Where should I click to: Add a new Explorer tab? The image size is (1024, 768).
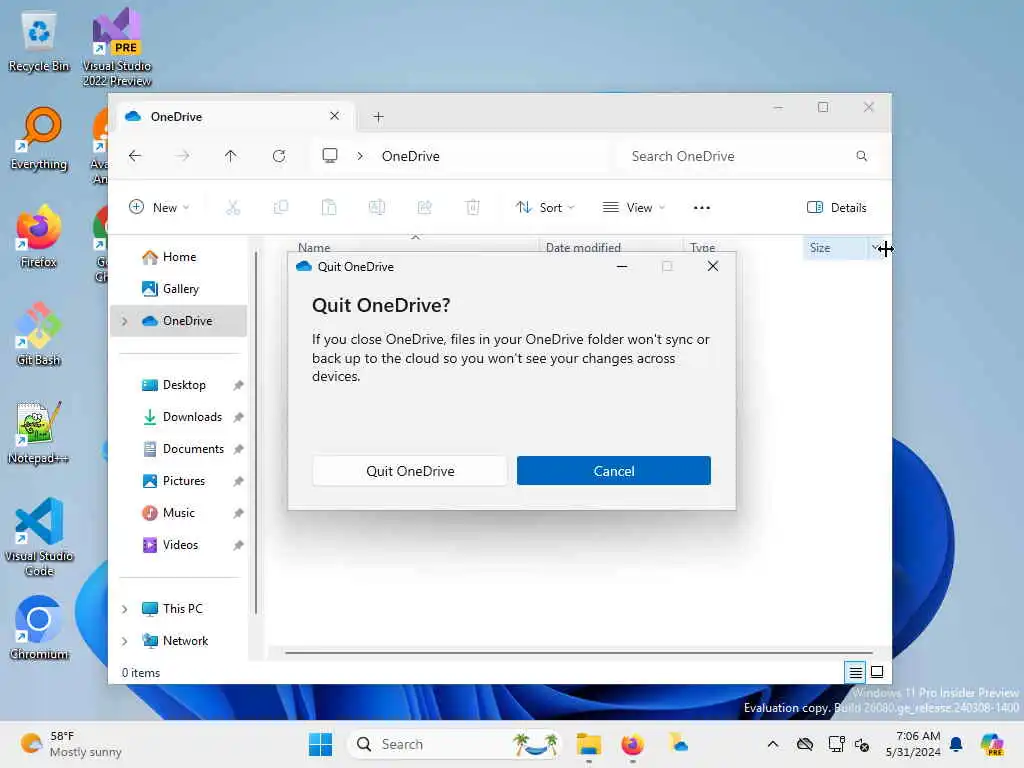tap(378, 117)
